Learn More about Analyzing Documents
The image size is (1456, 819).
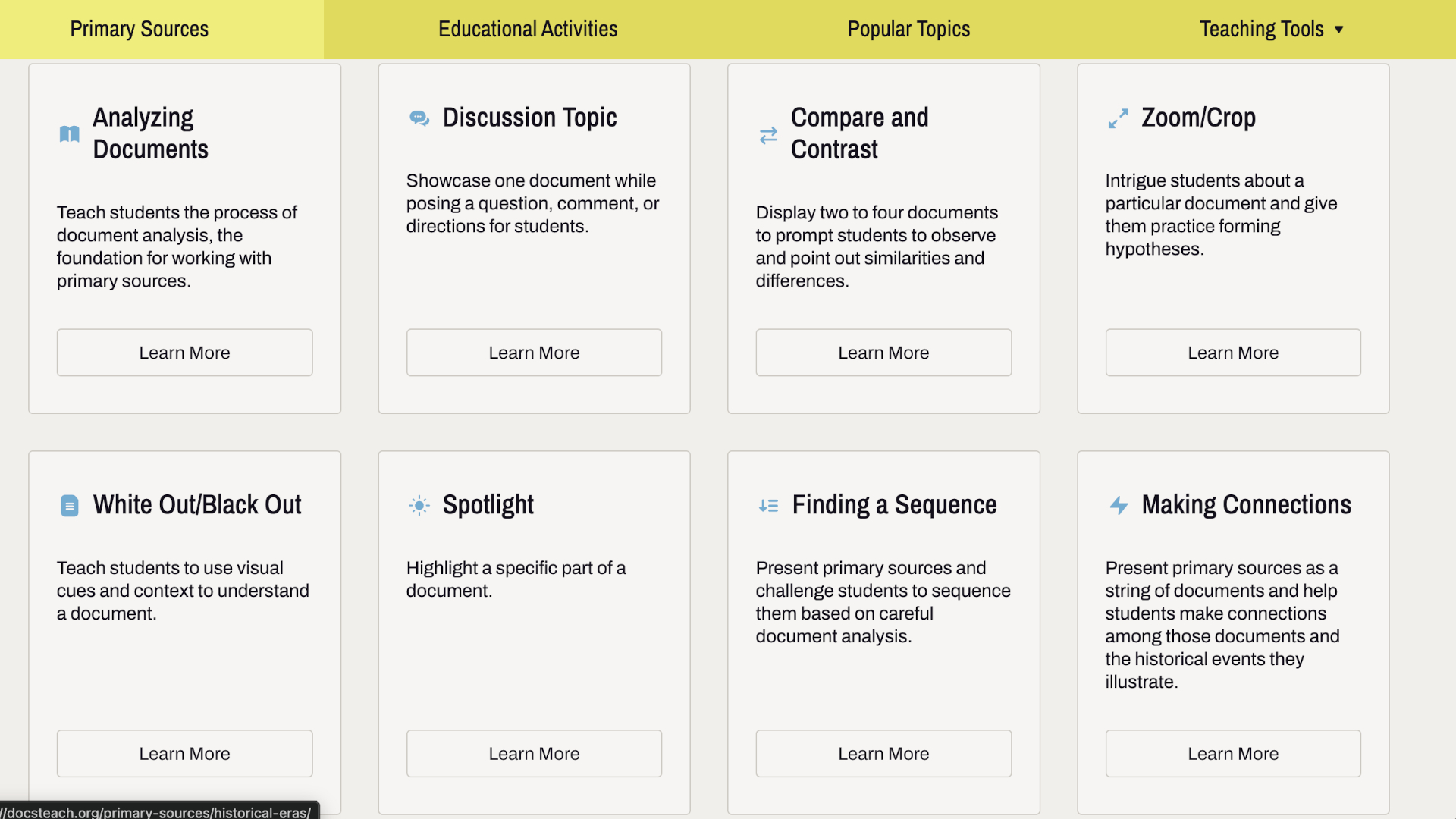tap(184, 353)
